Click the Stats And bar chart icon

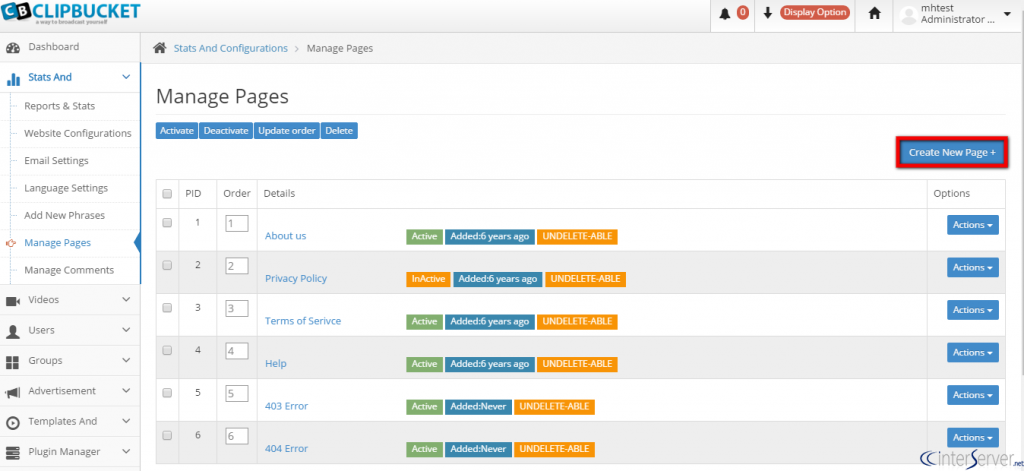click(13, 78)
